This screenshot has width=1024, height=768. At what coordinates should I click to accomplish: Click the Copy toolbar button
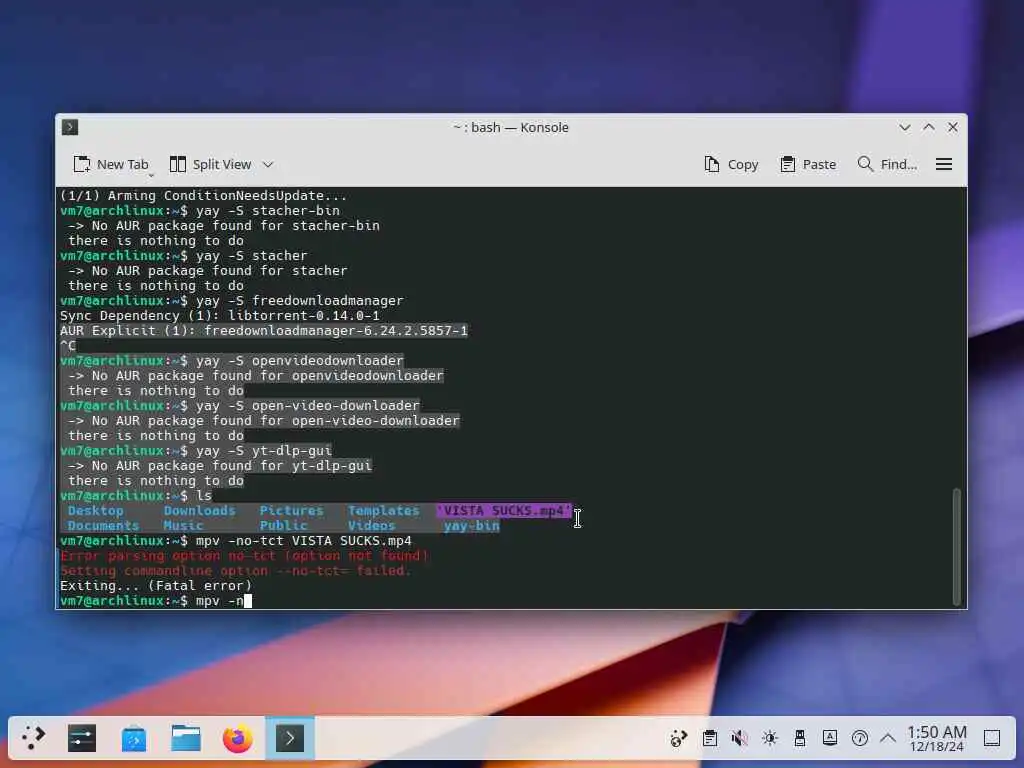[x=731, y=165]
